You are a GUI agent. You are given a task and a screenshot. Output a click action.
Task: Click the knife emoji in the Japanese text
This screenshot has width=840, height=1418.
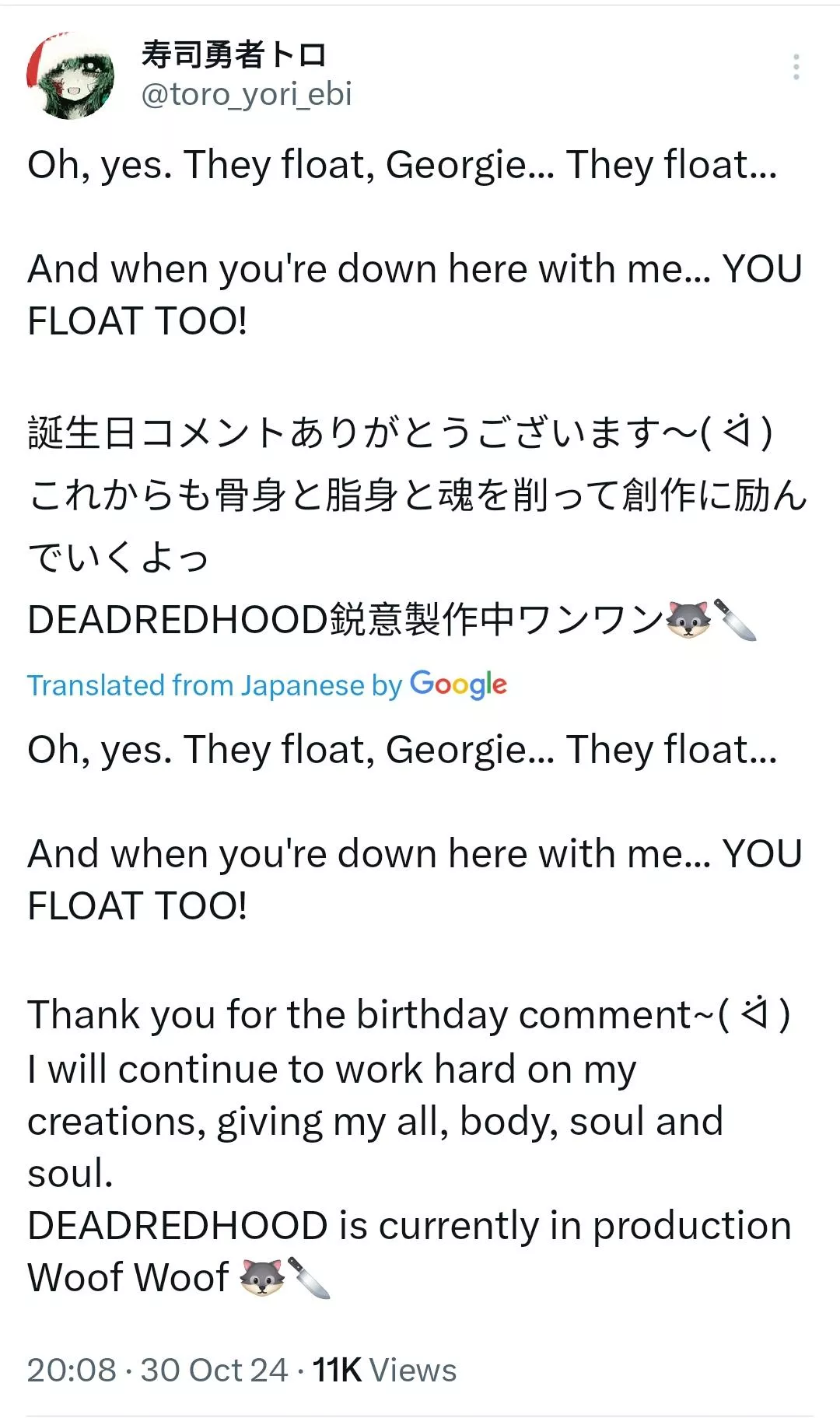click(735, 620)
